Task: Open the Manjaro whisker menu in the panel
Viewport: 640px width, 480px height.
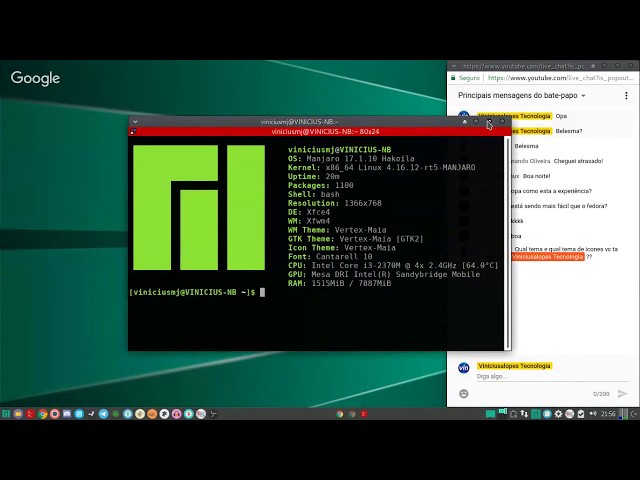Action: tap(6, 414)
